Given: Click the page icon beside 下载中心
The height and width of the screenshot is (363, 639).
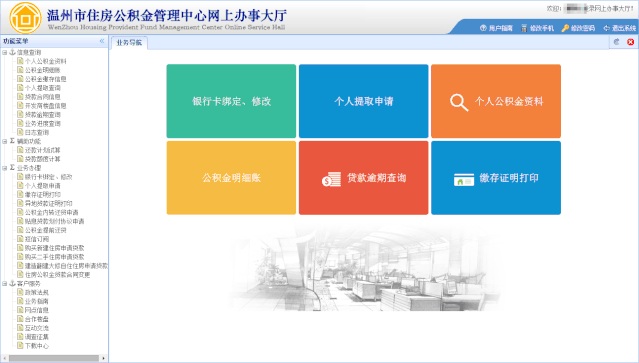Looking at the screenshot, I should coord(20,345).
